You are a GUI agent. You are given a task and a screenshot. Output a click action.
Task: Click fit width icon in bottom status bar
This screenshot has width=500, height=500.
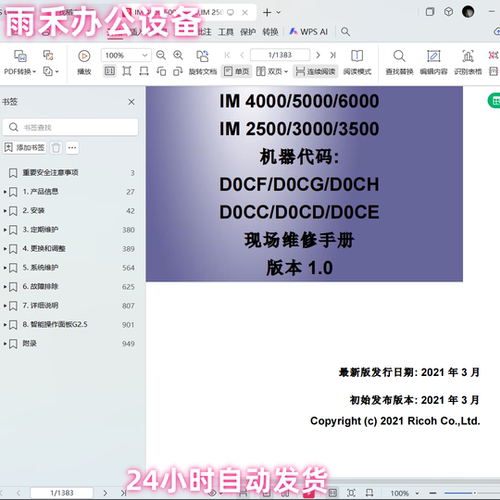click(x=369, y=493)
